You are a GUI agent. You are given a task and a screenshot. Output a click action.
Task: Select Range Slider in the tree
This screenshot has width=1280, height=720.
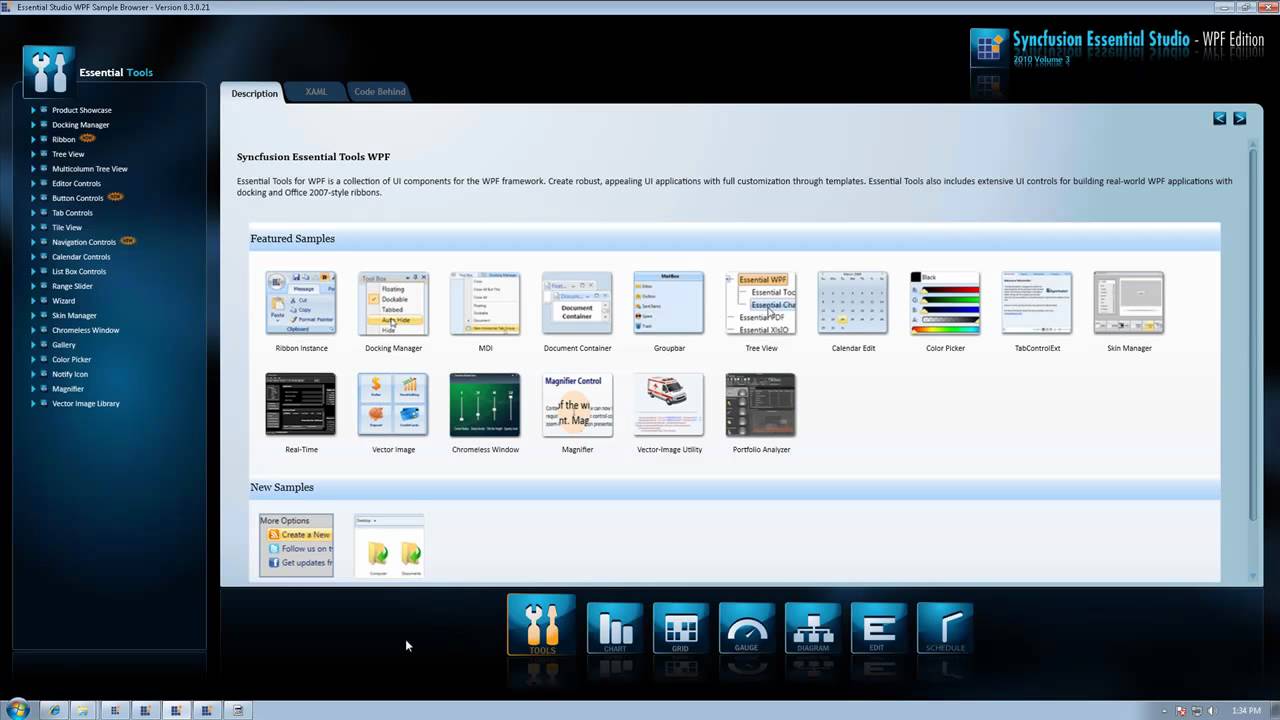72,286
